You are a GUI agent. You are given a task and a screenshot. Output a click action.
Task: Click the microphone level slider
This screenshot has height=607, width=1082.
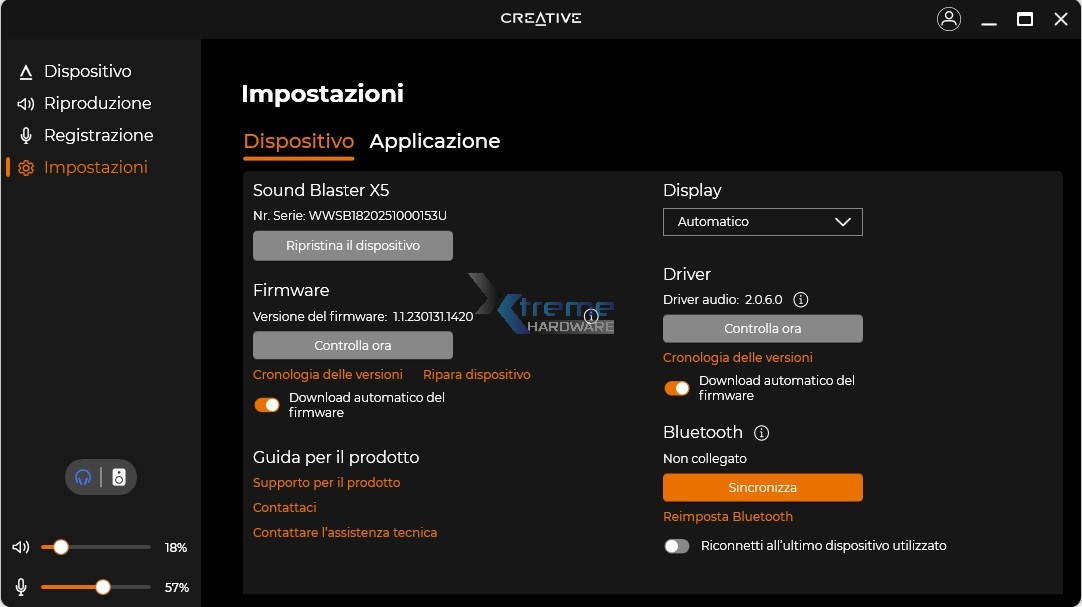[x=102, y=587]
